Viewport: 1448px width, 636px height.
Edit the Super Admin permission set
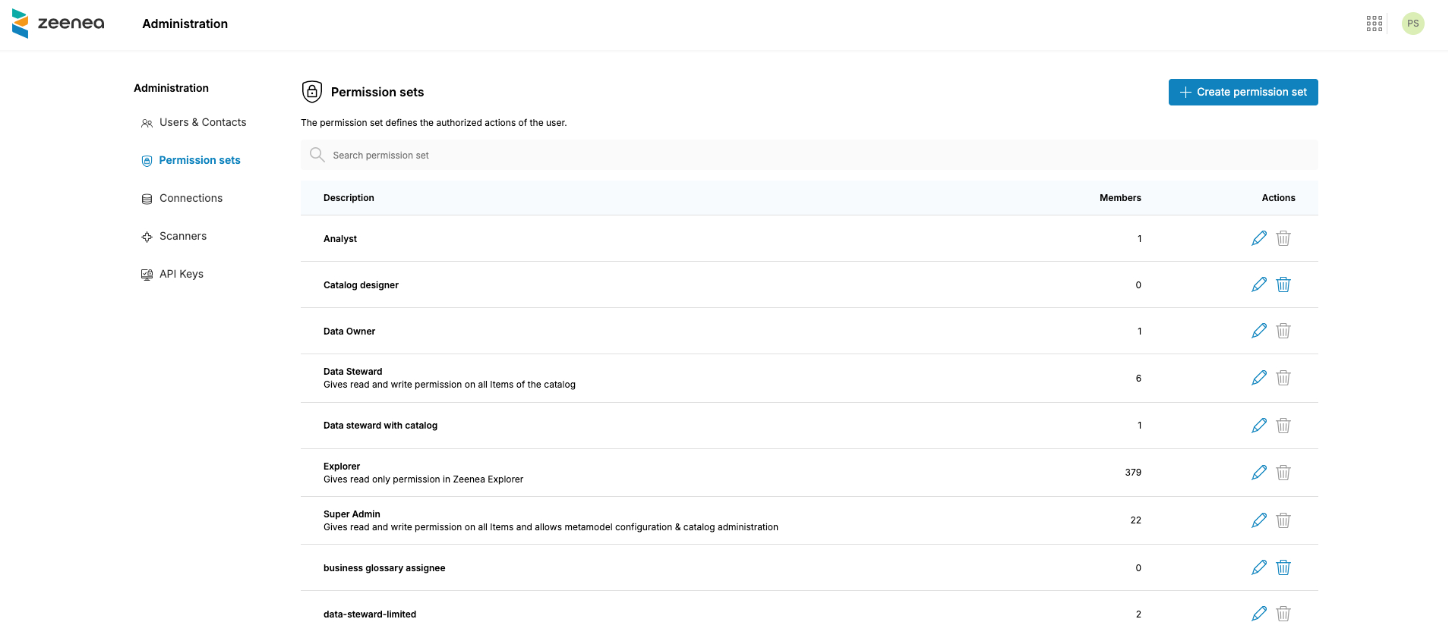tap(1259, 520)
